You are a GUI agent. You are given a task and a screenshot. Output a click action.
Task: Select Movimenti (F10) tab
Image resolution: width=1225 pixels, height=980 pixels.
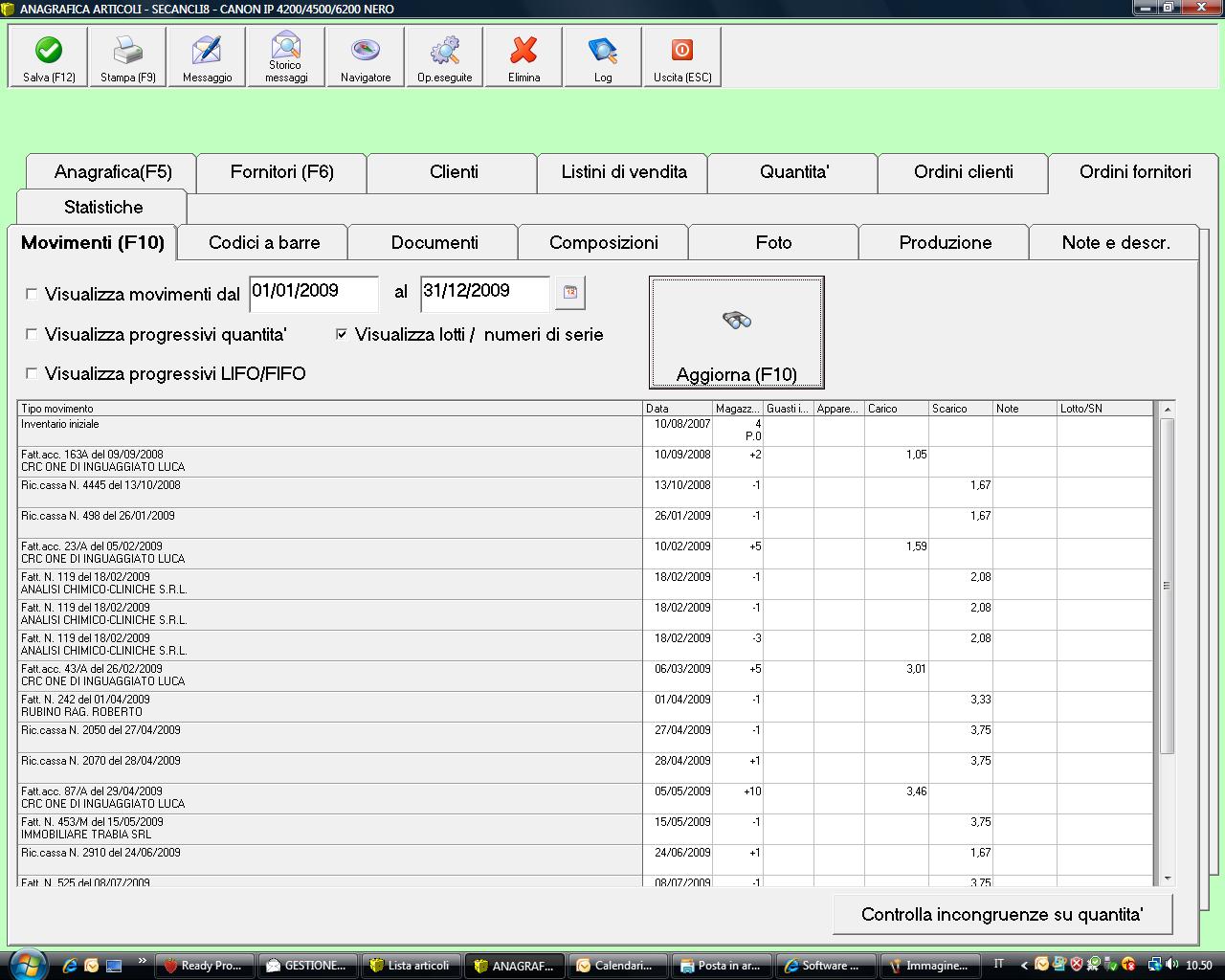click(93, 242)
